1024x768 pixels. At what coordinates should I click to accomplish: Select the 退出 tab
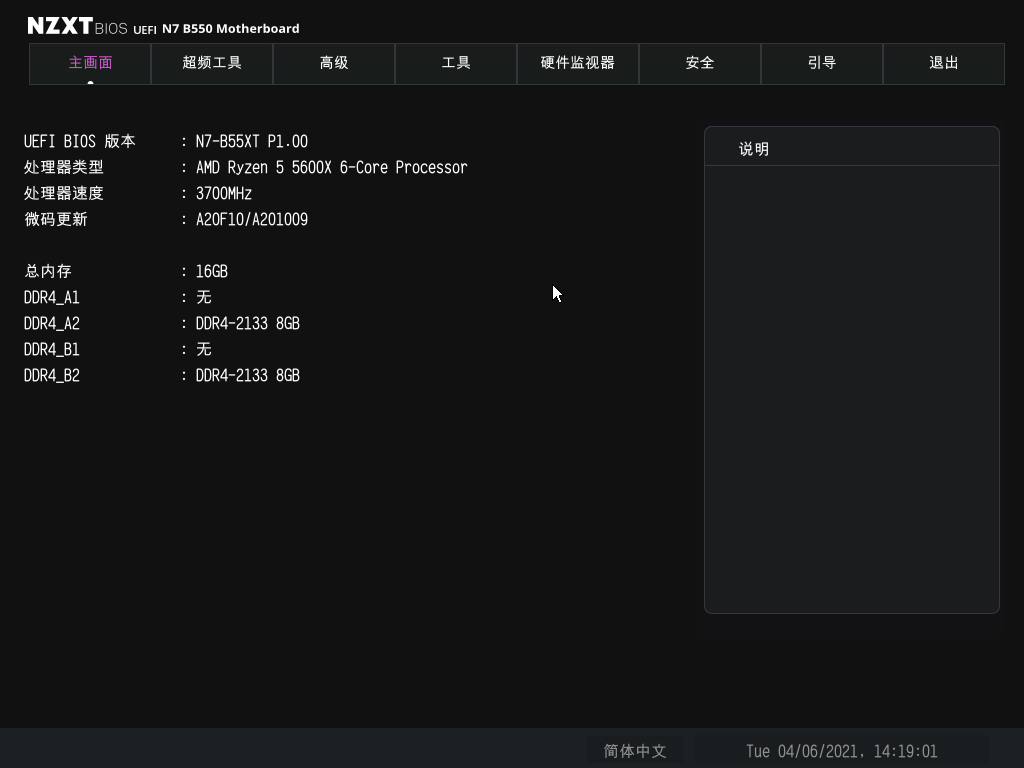click(944, 63)
